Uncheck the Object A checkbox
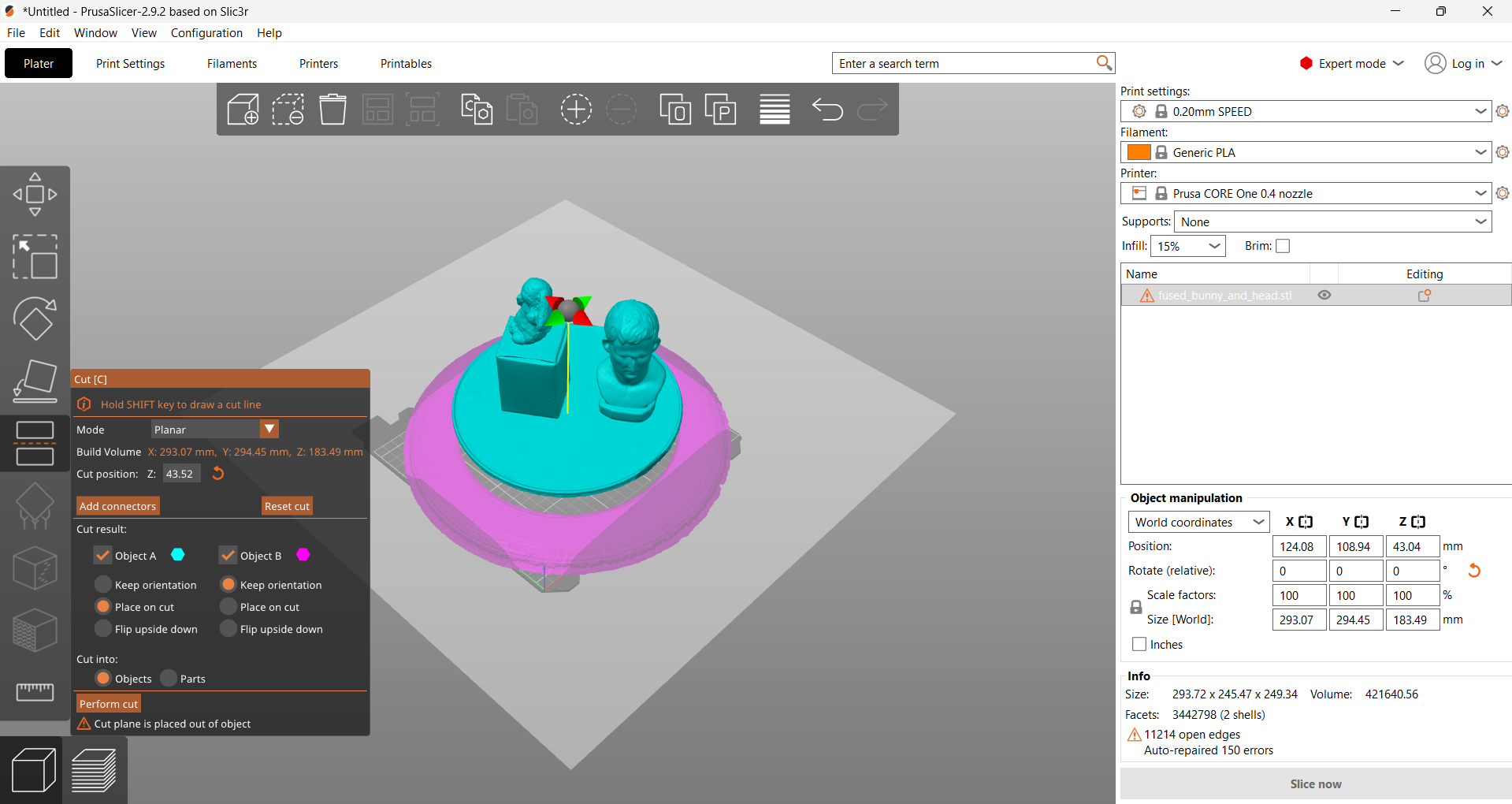This screenshot has width=1512, height=804. [x=103, y=556]
